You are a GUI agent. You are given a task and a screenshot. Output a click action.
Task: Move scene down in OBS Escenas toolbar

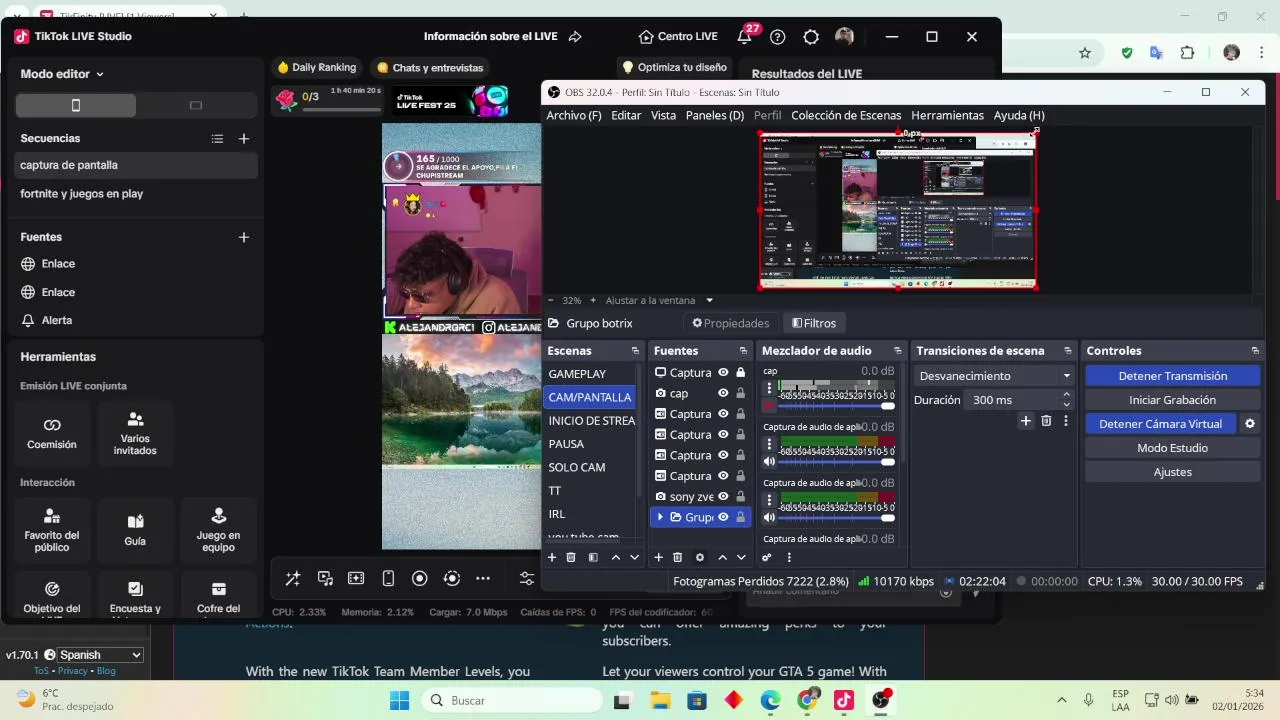(634, 557)
